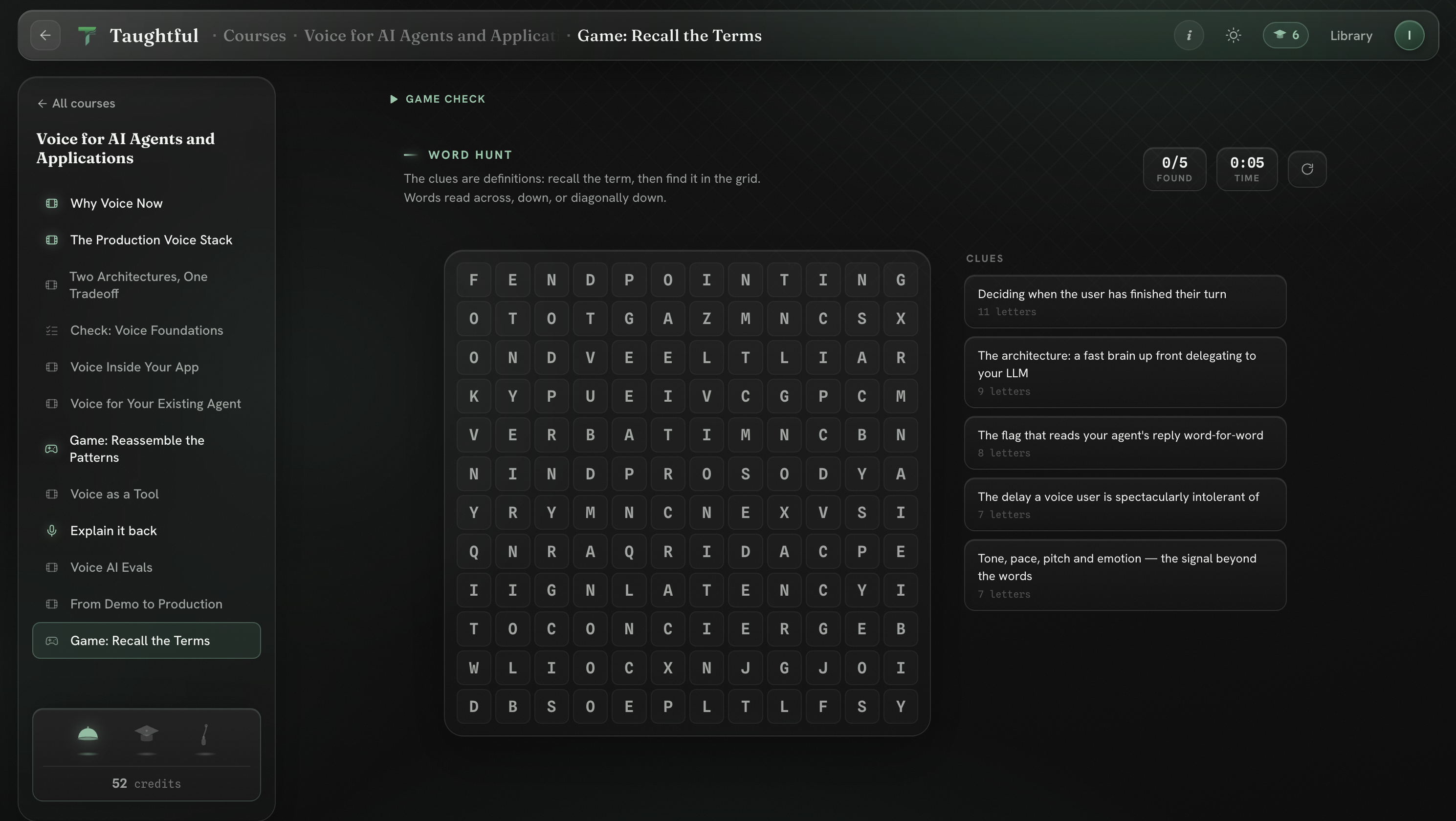1456x821 pixels.
Task: Go back via All courses link
Action: [76, 104]
